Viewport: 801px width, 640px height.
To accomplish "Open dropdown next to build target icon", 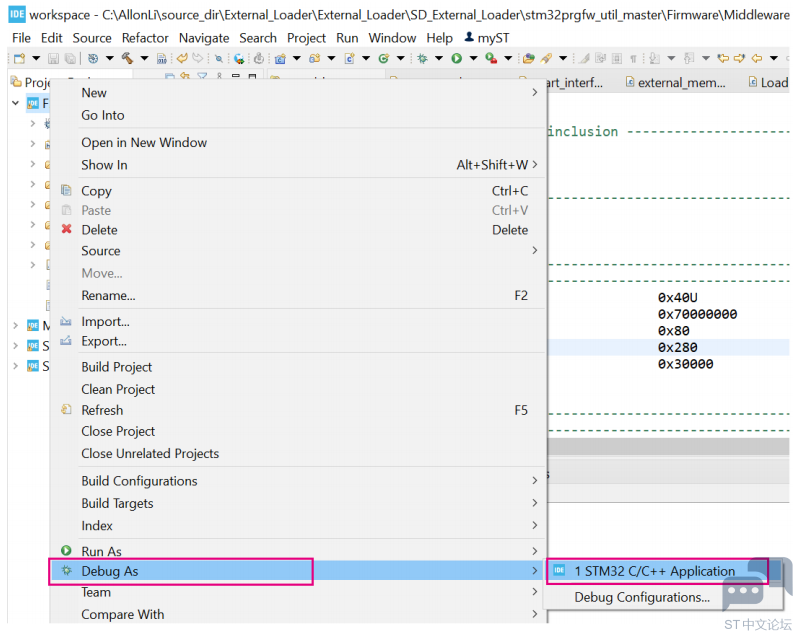I will 109,58.
